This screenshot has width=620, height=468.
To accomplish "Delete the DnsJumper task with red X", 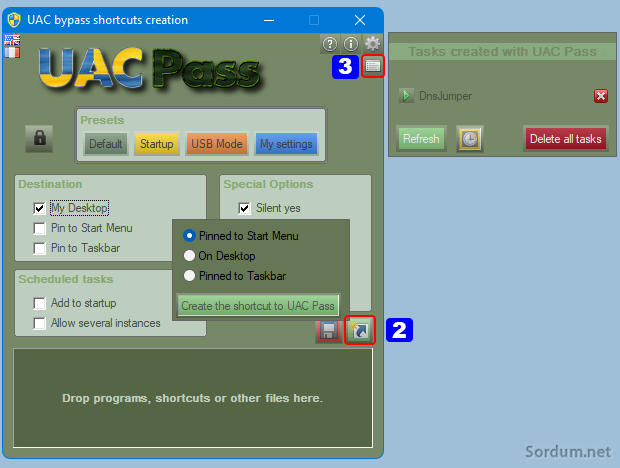I will (x=601, y=96).
